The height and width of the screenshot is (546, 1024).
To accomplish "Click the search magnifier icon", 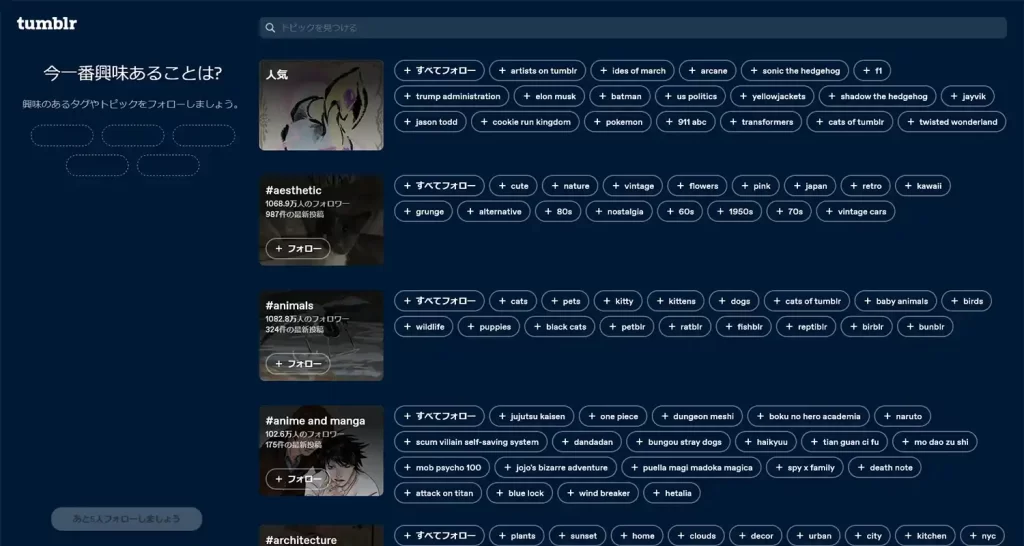I will coord(270,28).
